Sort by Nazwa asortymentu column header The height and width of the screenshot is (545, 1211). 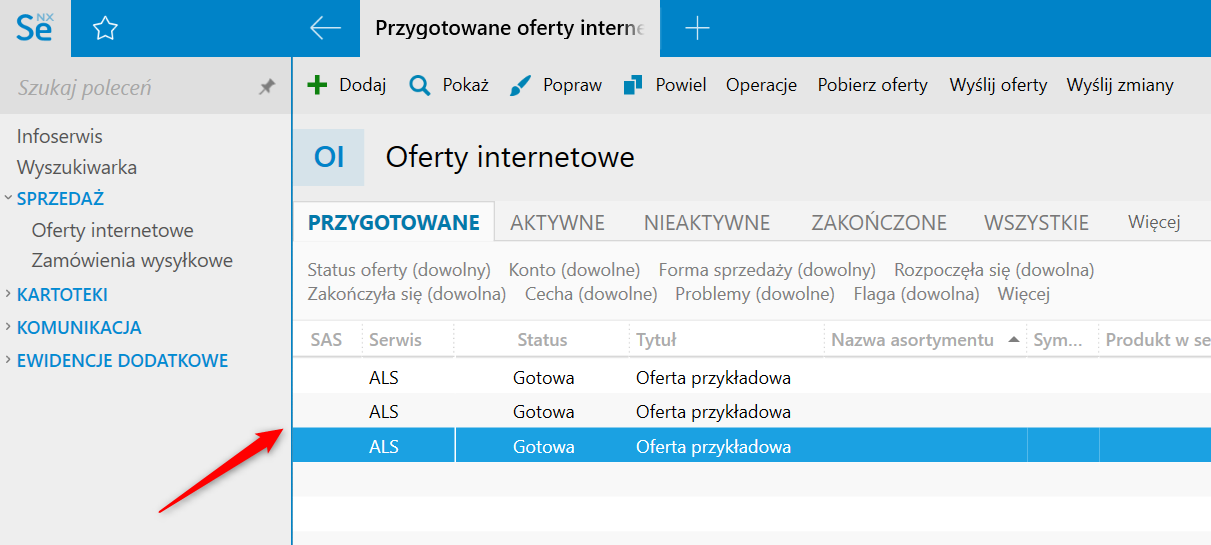coord(912,340)
